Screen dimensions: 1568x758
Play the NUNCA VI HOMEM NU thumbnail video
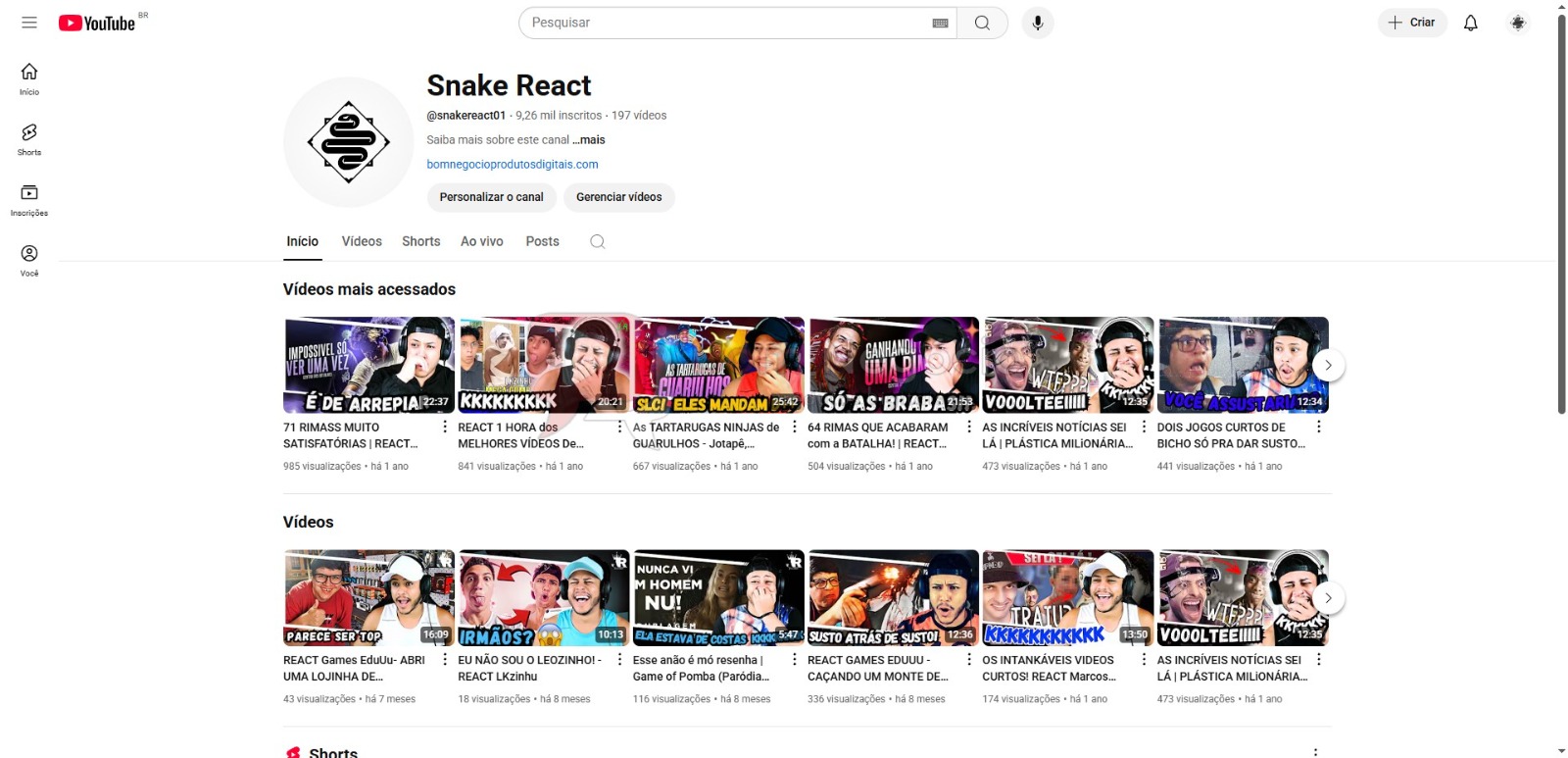[718, 597]
